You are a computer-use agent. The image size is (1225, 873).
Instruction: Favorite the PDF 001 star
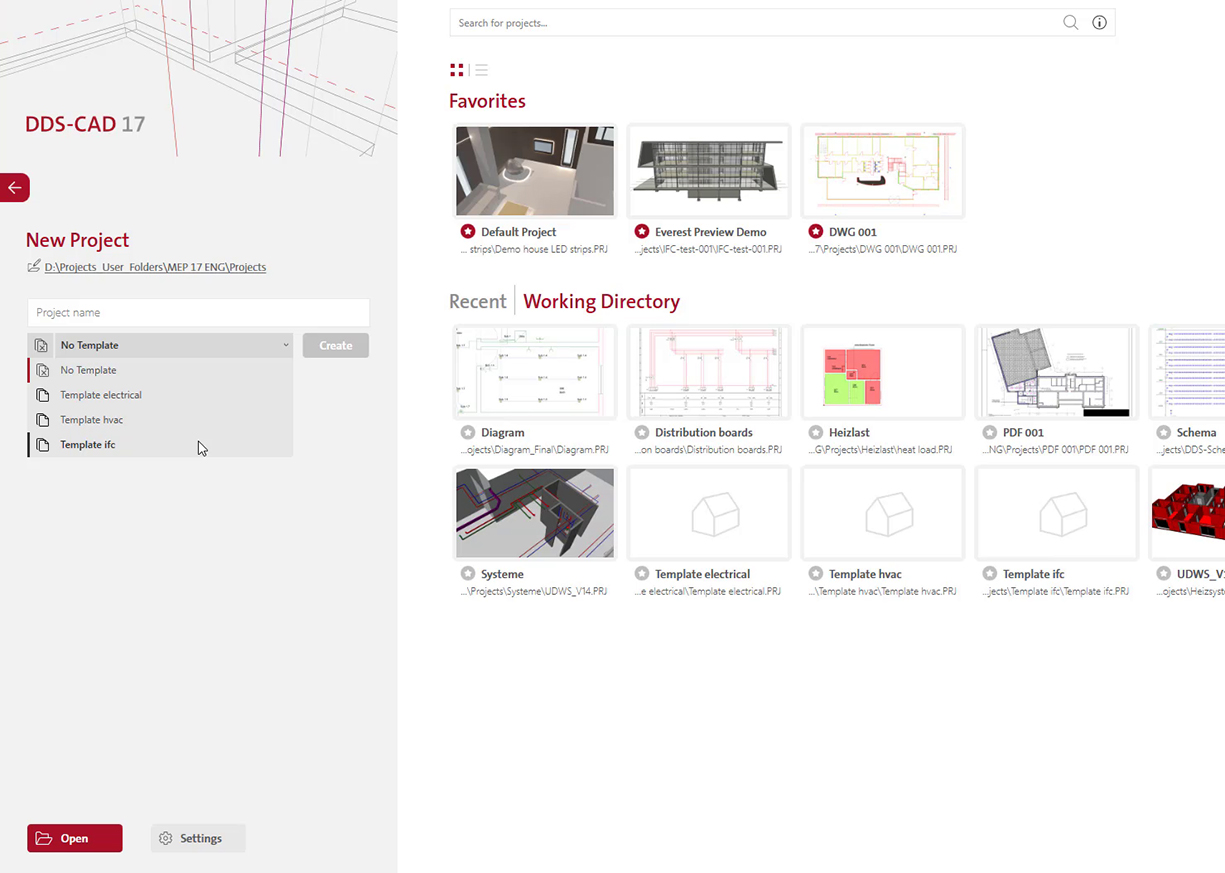[990, 433]
